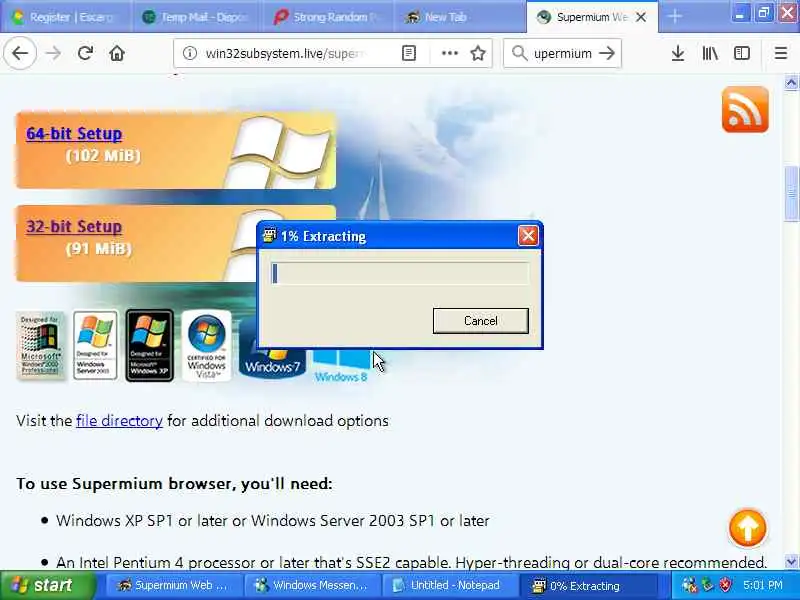Screen dimensions: 800x600
Task: Bookmark this page with the star
Action: [478, 53]
